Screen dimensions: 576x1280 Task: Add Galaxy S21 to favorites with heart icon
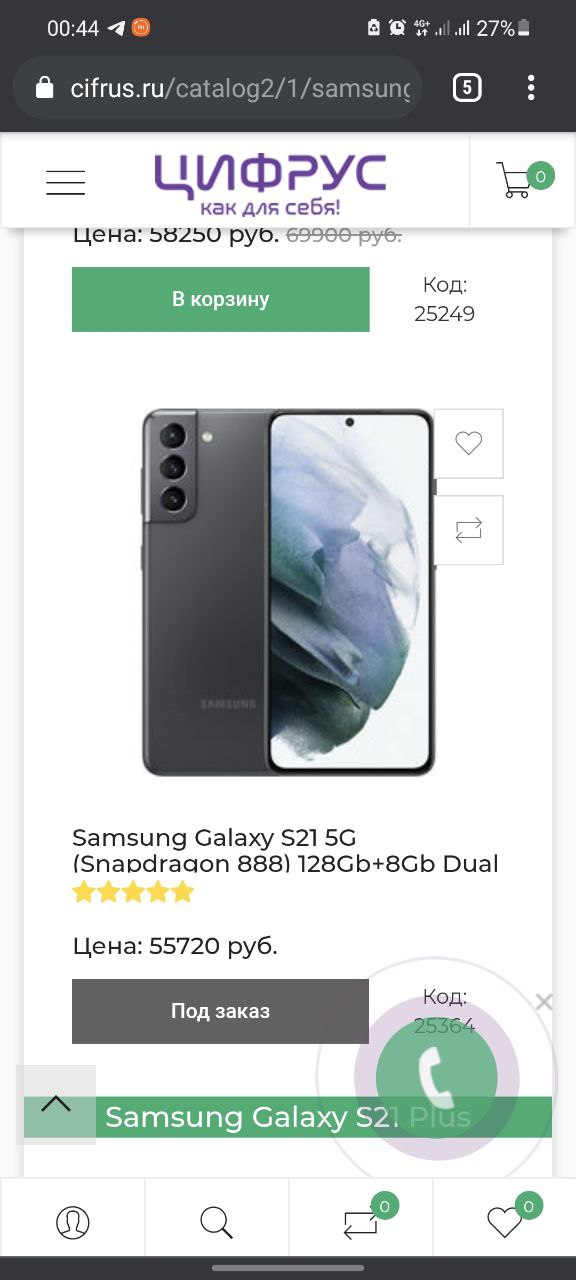[469, 443]
